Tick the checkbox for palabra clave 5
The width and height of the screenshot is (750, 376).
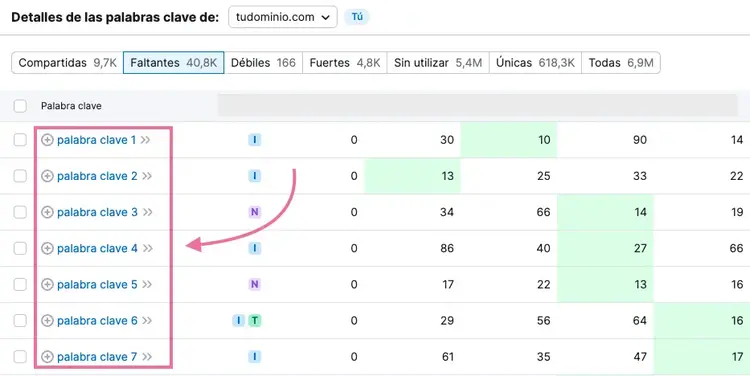click(x=20, y=285)
